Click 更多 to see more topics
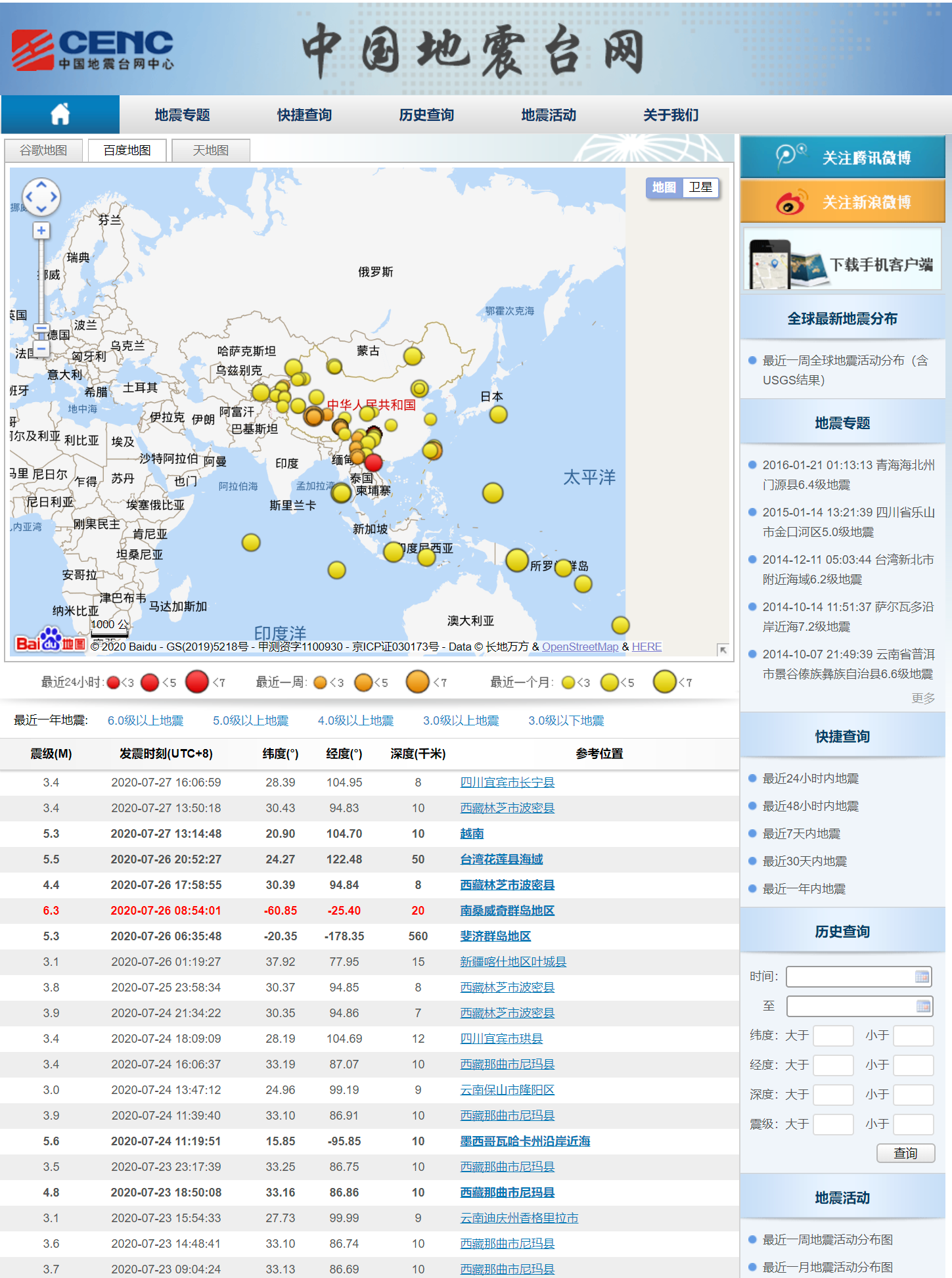Image resolution: width=952 pixels, height=1278 pixels. (923, 698)
